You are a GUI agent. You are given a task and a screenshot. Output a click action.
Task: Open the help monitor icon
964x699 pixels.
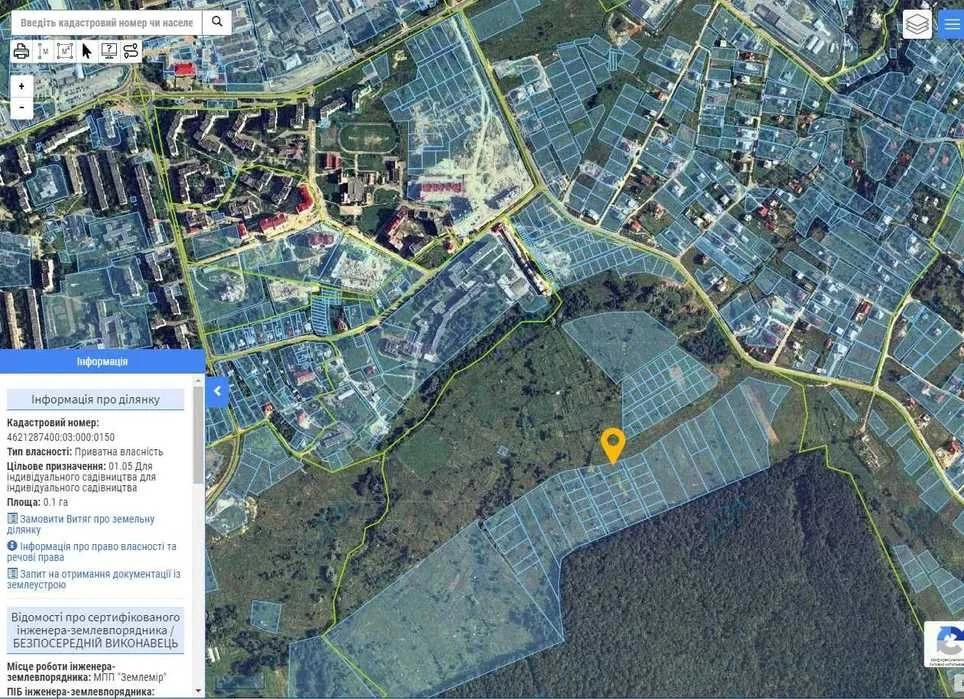coord(109,51)
